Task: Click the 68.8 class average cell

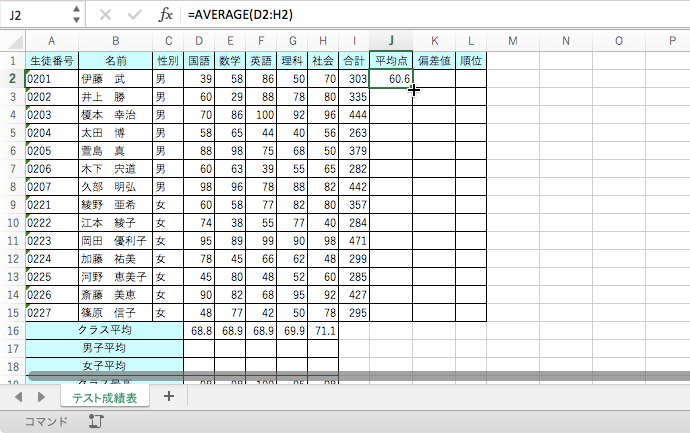Action: [x=199, y=331]
